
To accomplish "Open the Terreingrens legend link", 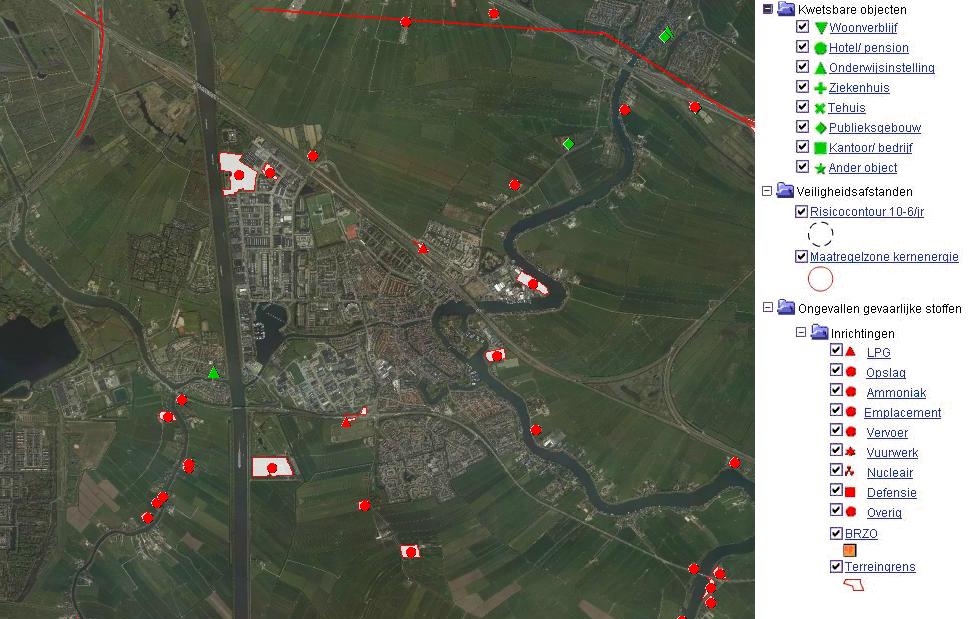I will click(x=880, y=566).
